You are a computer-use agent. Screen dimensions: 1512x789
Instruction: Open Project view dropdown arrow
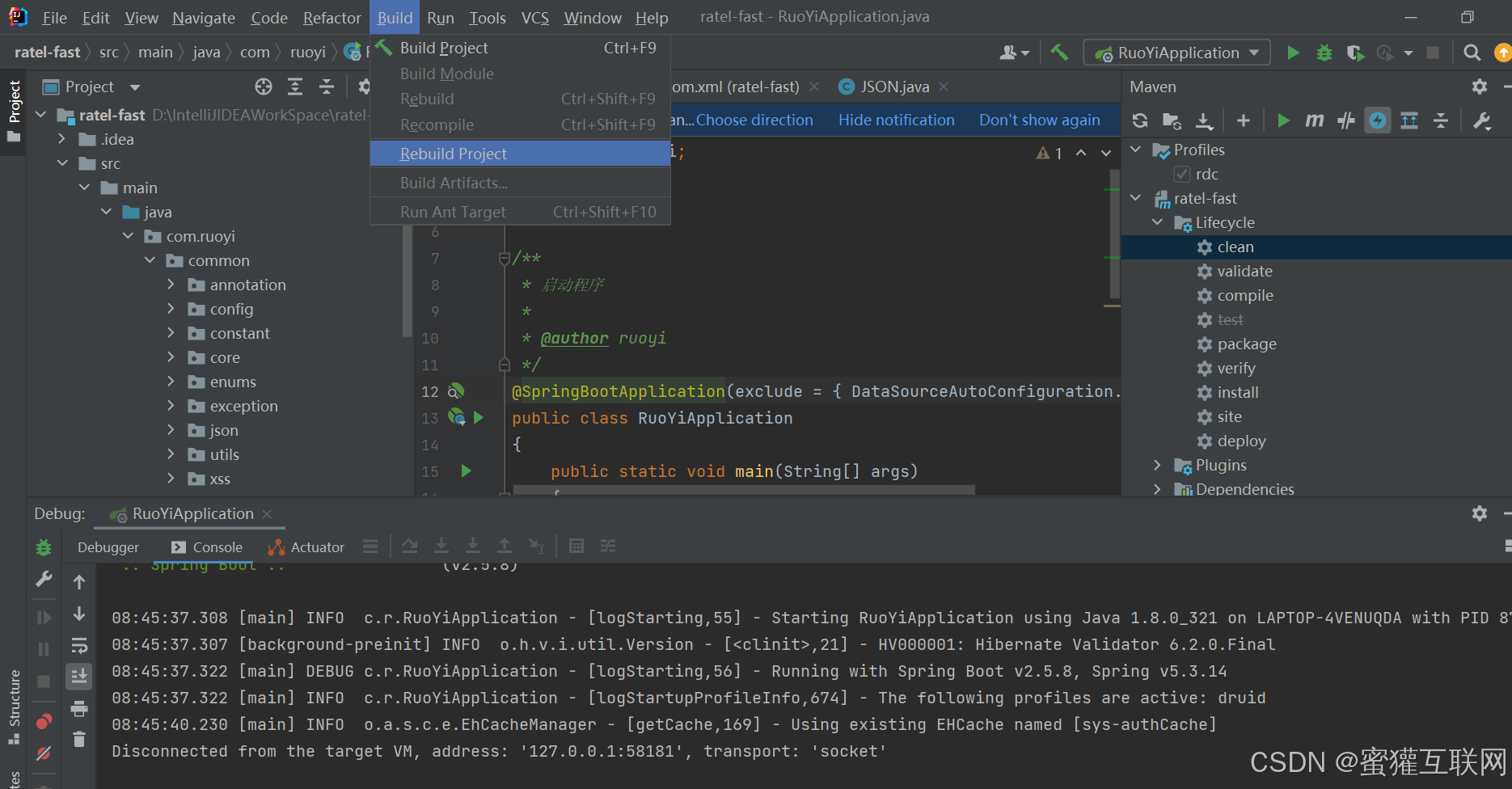pyautogui.click(x=135, y=86)
